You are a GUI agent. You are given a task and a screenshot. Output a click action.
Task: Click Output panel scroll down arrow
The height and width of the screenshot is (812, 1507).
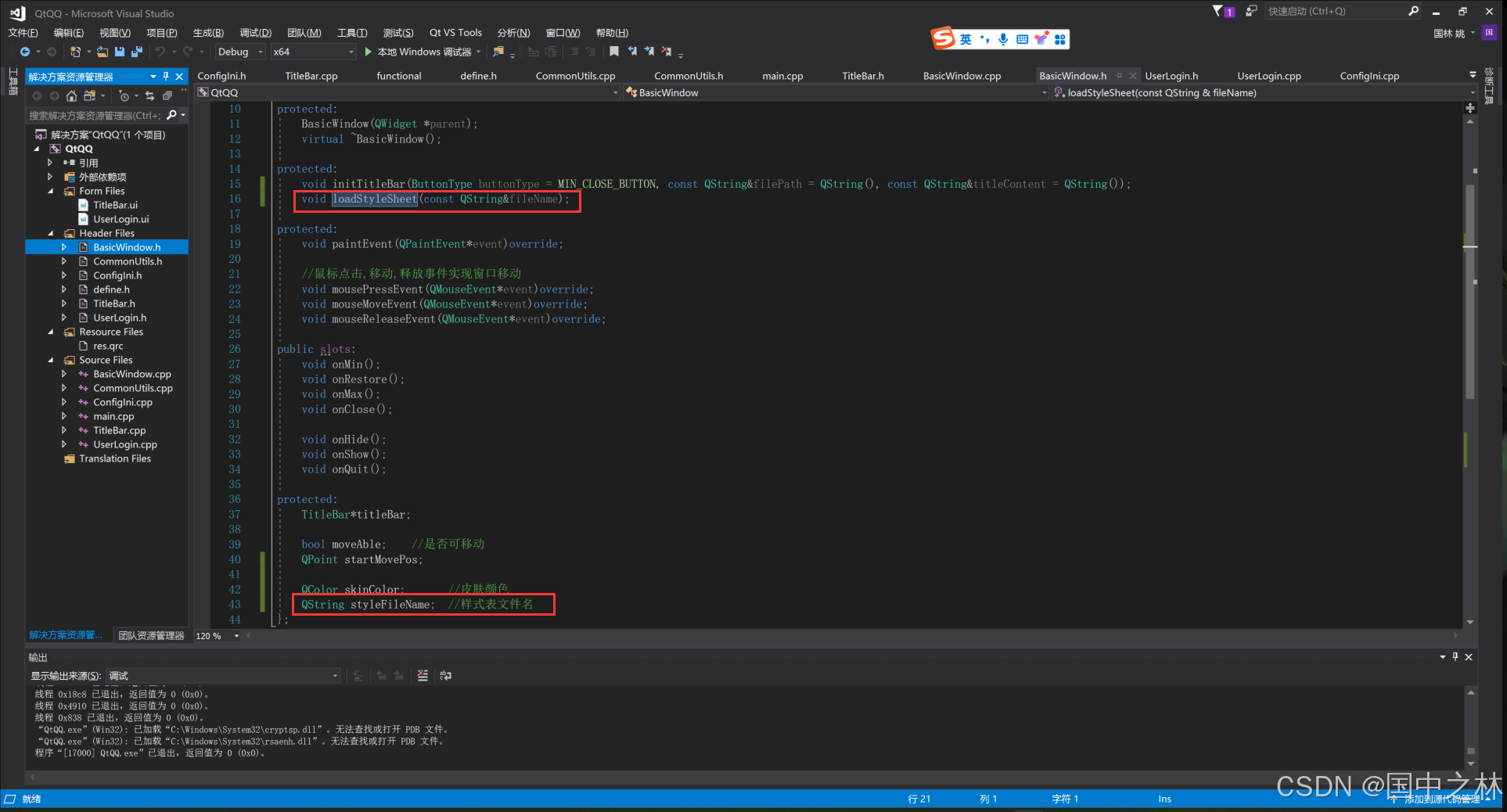pos(1471,763)
